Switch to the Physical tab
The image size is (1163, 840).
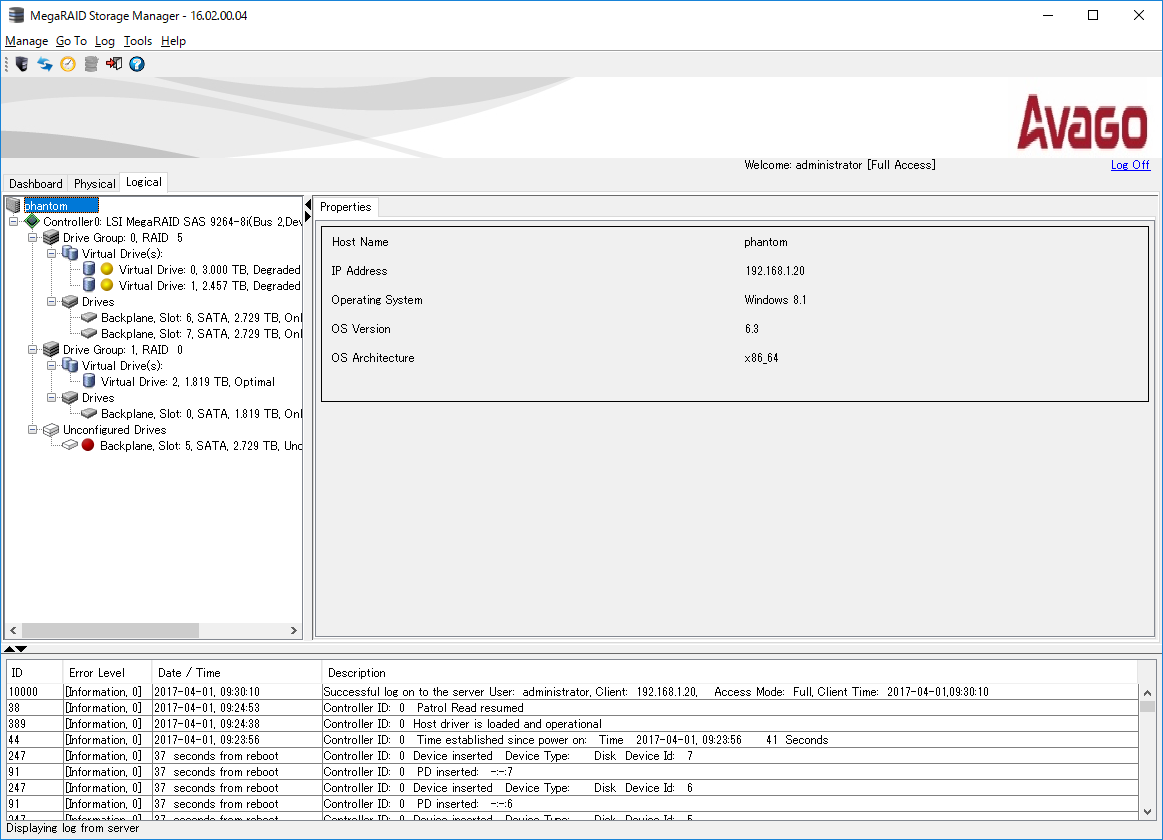click(94, 184)
